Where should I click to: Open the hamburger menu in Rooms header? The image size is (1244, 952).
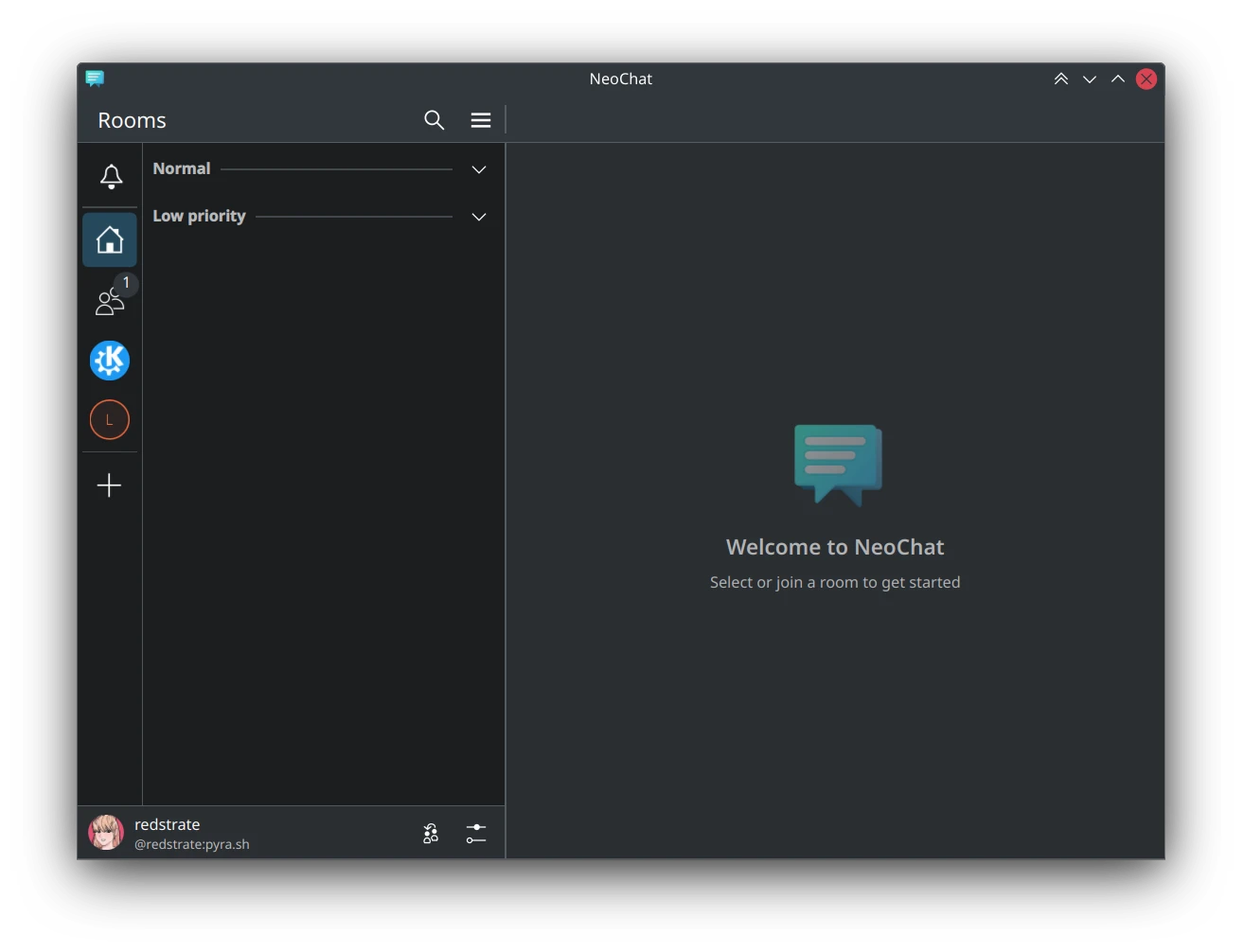click(x=481, y=120)
